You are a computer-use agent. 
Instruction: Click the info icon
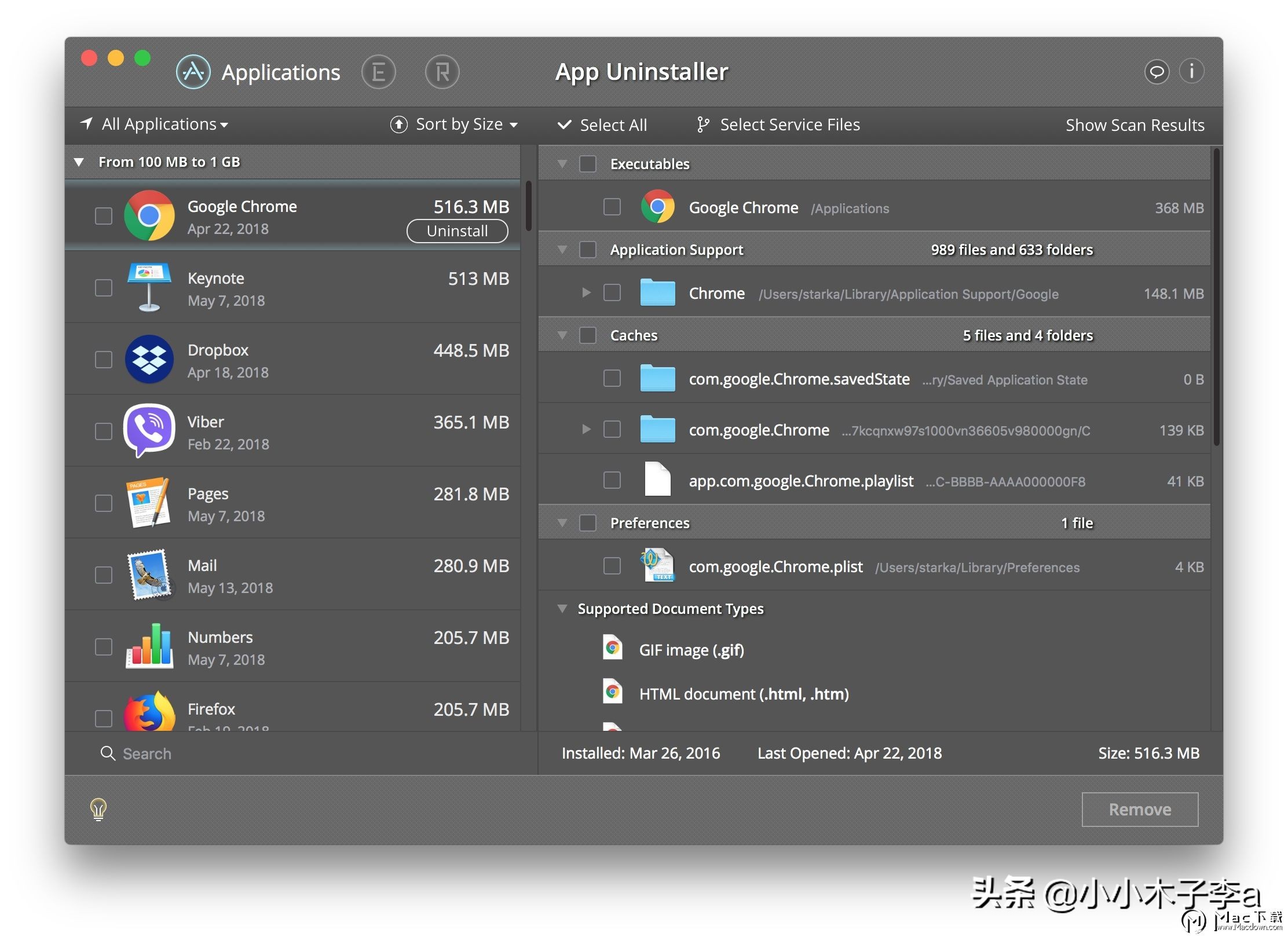click(x=1191, y=72)
